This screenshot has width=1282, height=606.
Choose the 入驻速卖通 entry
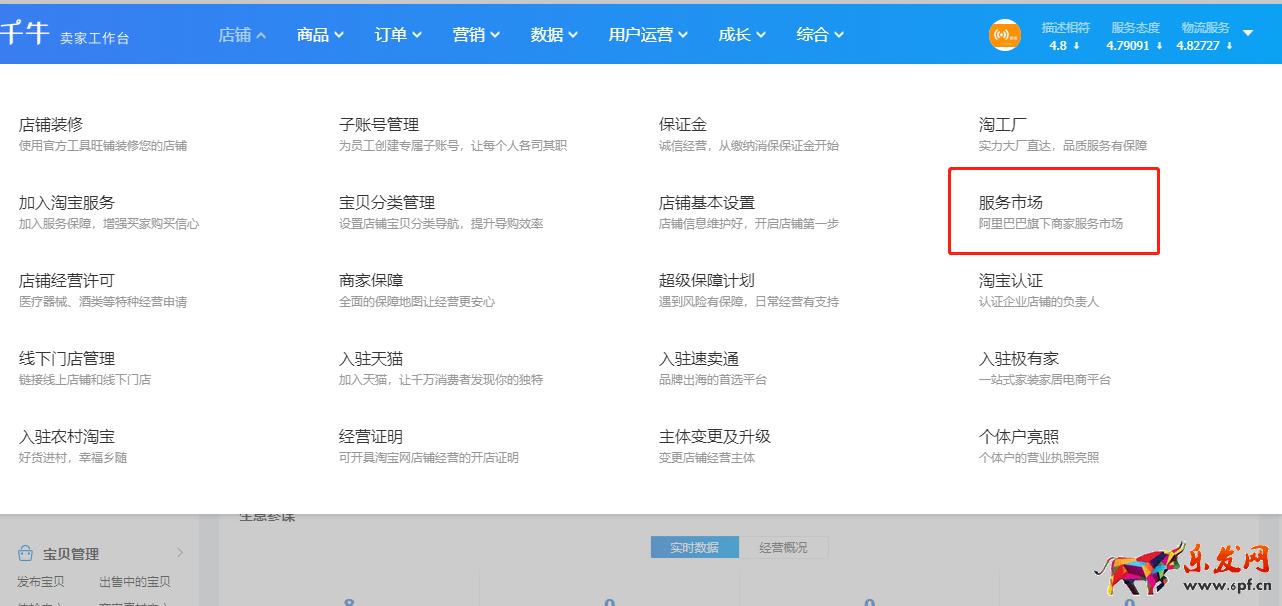[699, 359]
